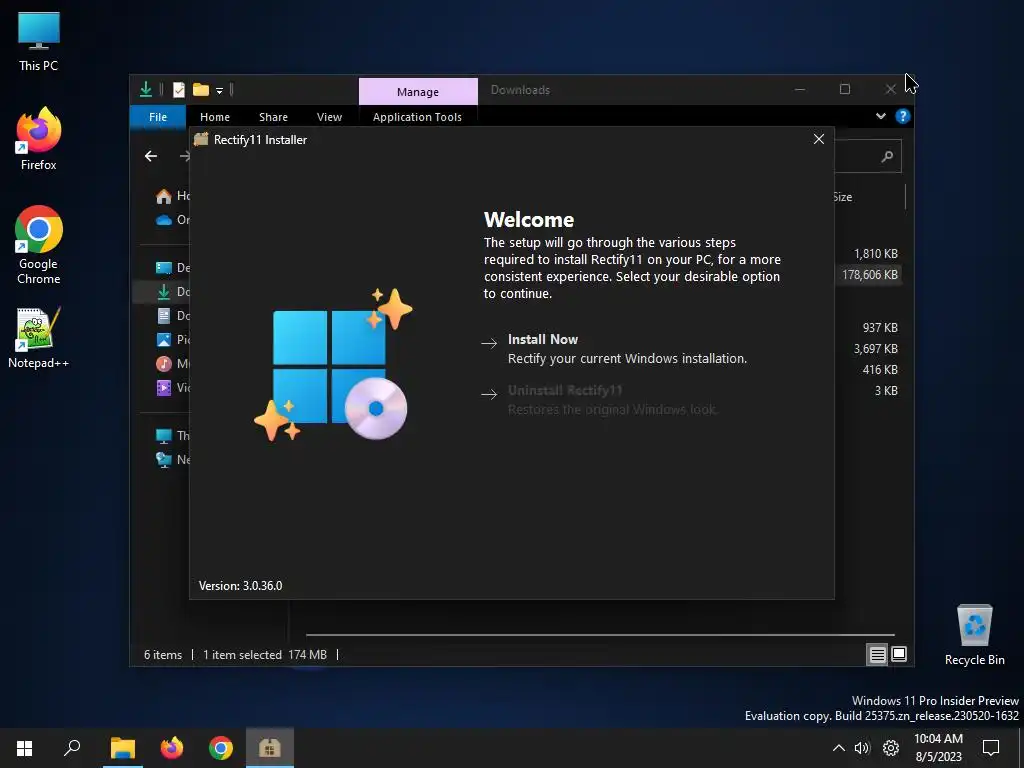Show hidden tray icons chevron
Image resolution: width=1024 pixels, height=768 pixels.
coord(839,748)
